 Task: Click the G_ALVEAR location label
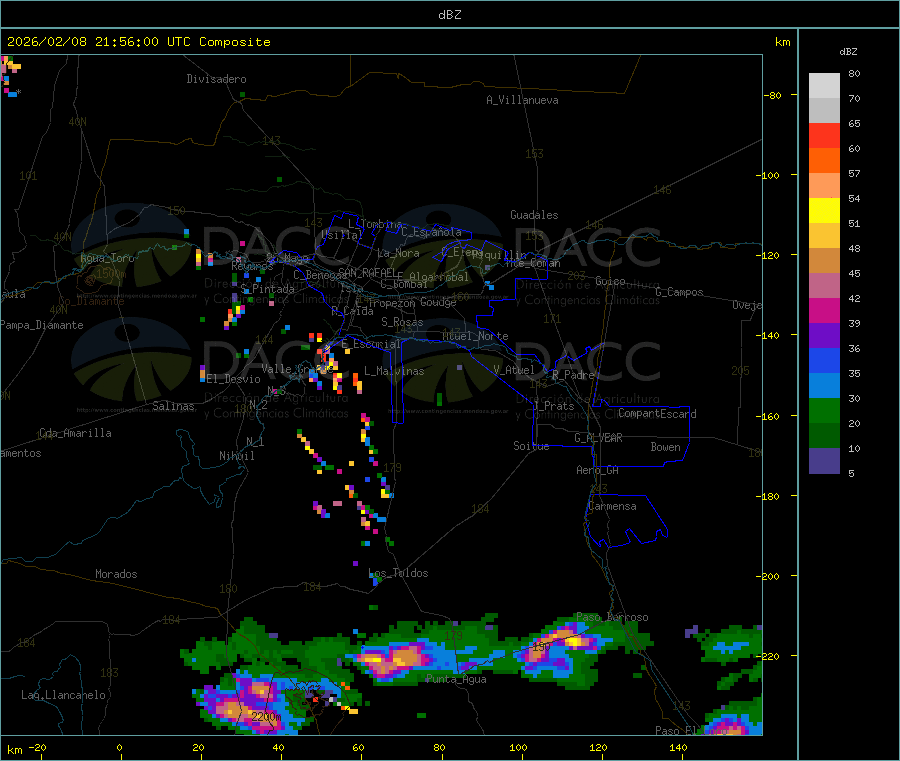click(x=599, y=438)
